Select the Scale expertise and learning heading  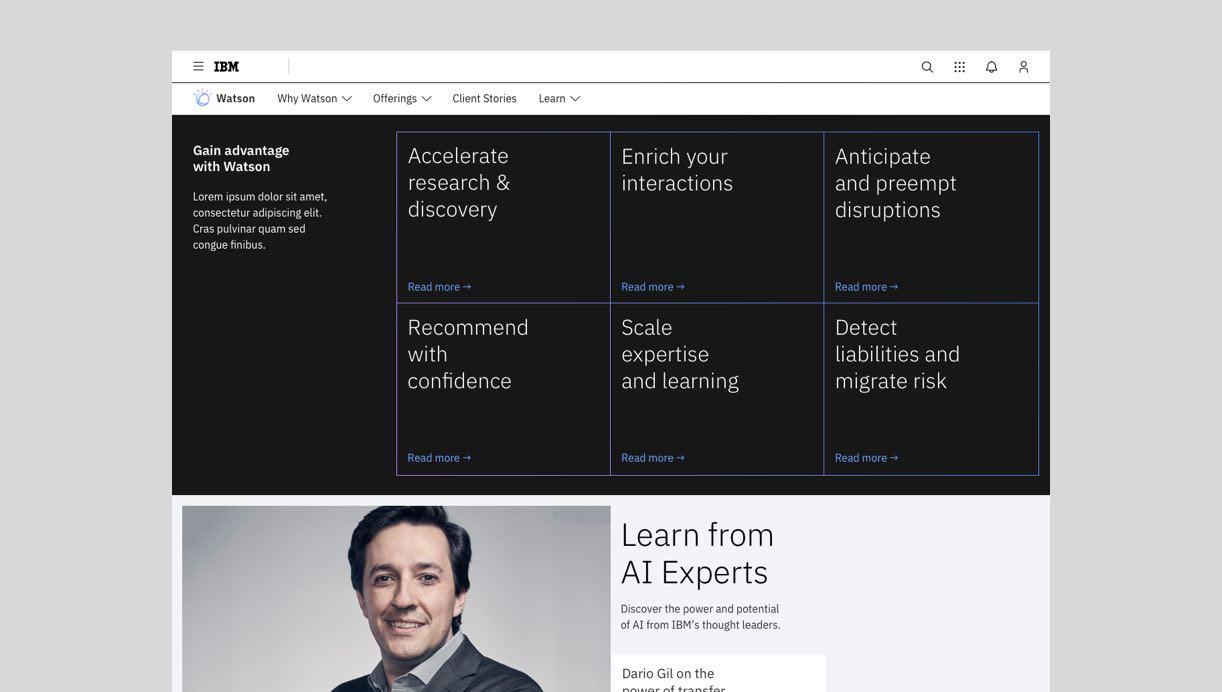pyautogui.click(x=680, y=353)
